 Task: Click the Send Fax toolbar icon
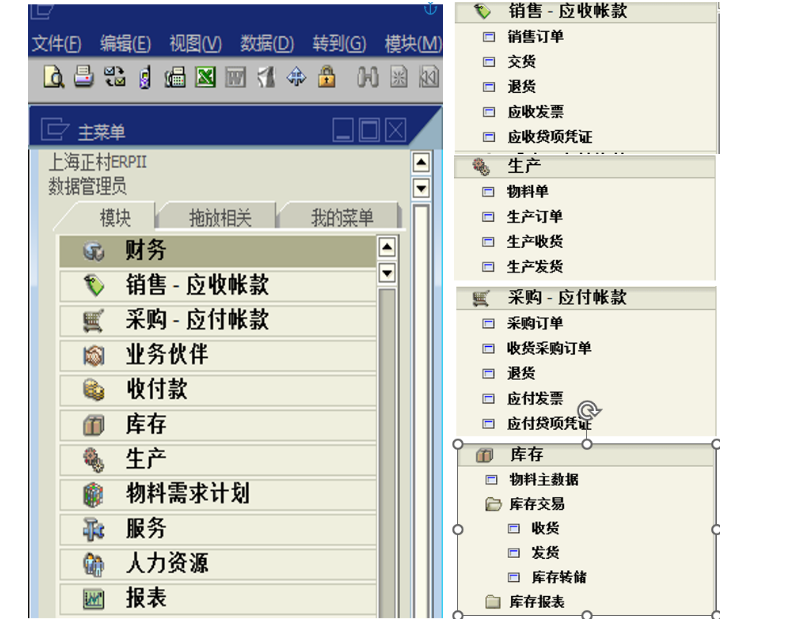(175, 77)
